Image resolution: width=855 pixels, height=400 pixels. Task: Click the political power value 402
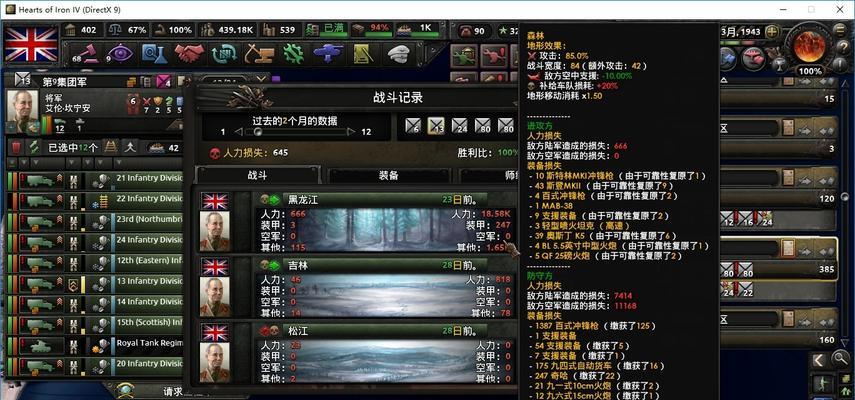pyautogui.click(x=88, y=30)
